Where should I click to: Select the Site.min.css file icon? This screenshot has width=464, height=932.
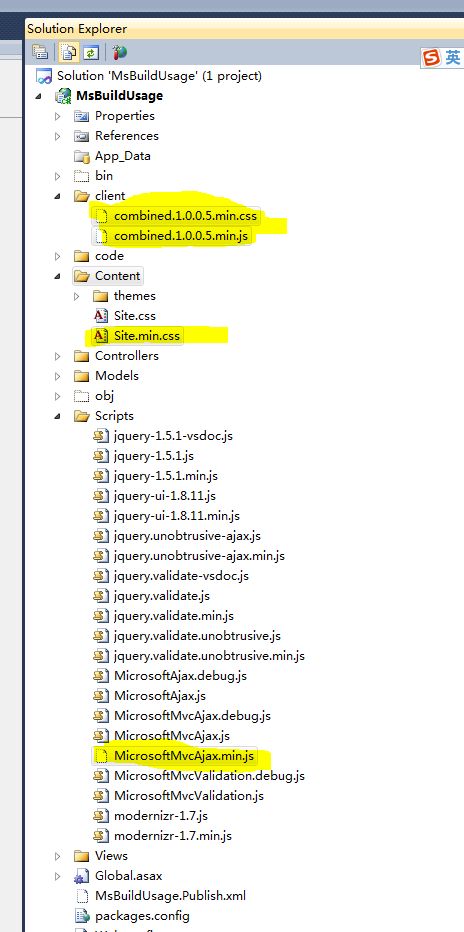pyautogui.click(x=100, y=336)
